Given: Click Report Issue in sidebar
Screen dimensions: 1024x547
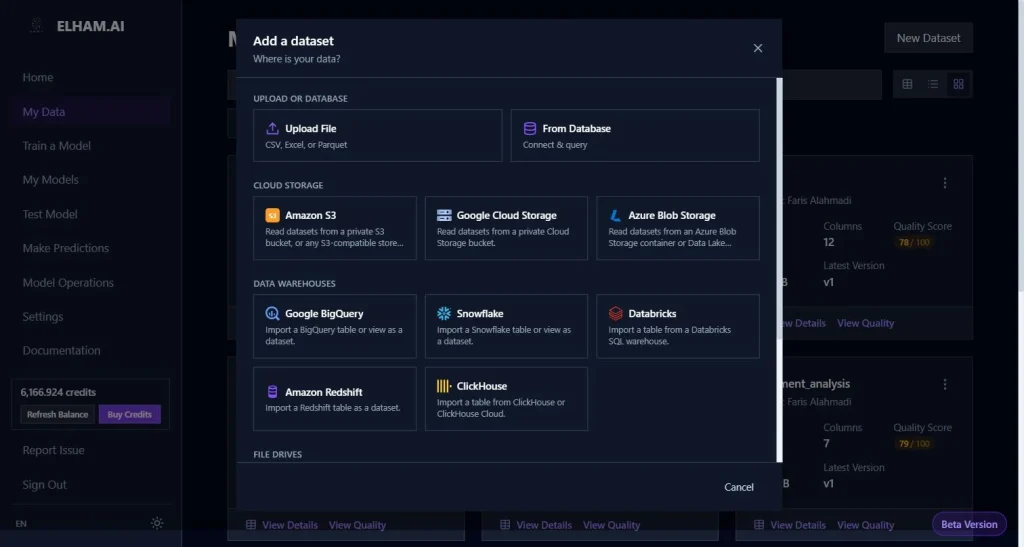Looking at the screenshot, I should [x=53, y=450].
